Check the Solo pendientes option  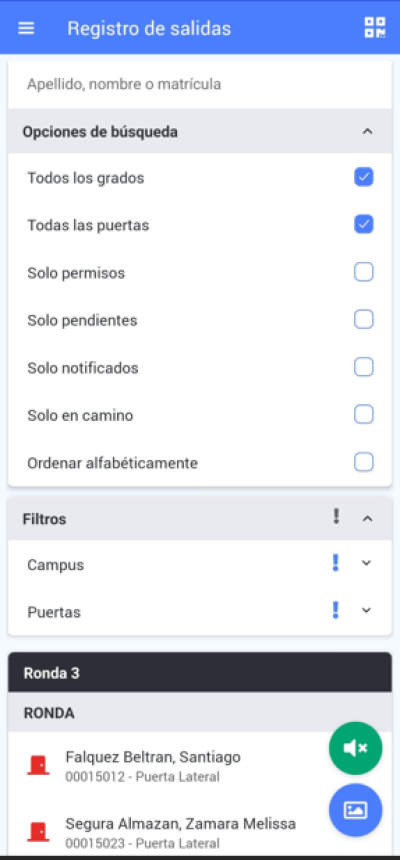click(x=364, y=319)
